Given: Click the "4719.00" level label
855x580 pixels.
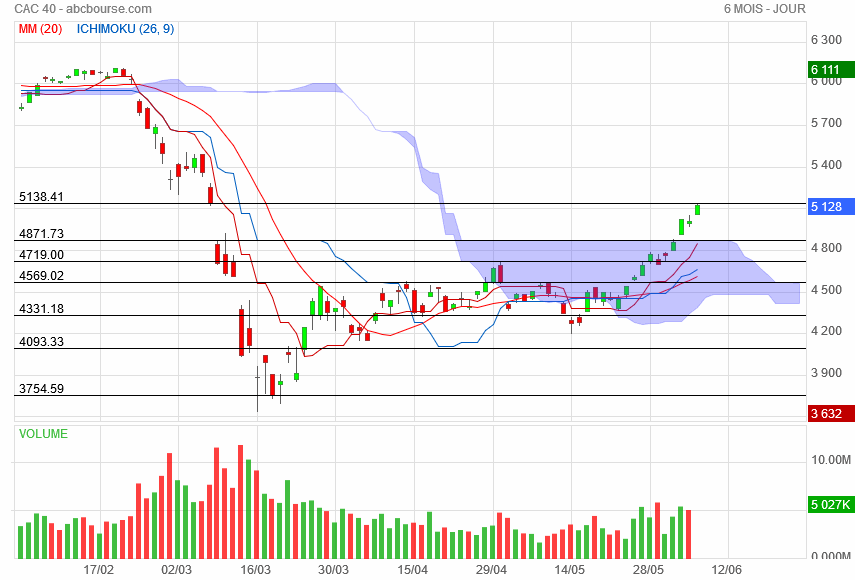Looking at the screenshot, I should click(41, 255).
